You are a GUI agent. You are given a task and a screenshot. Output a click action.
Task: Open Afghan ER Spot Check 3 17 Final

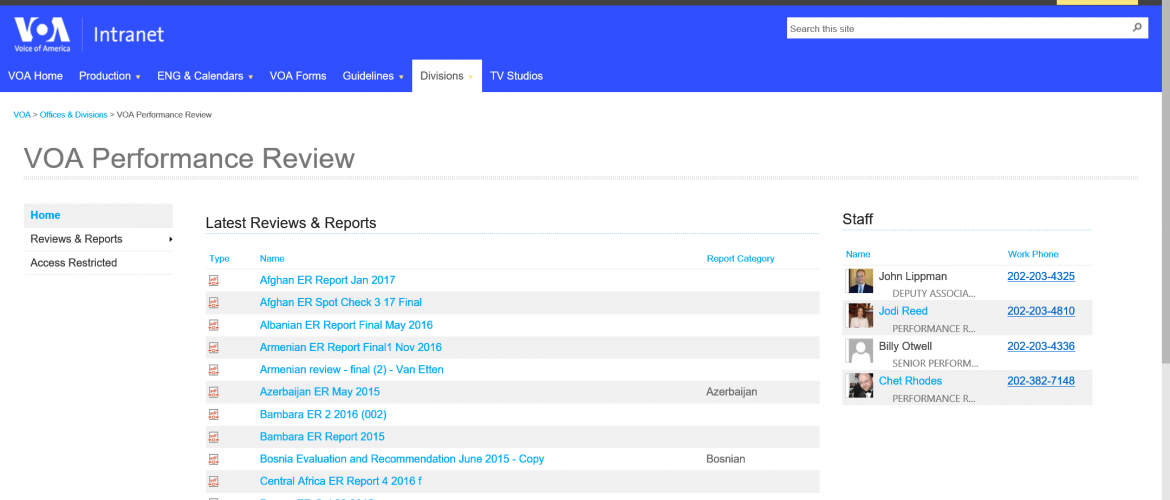point(341,303)
